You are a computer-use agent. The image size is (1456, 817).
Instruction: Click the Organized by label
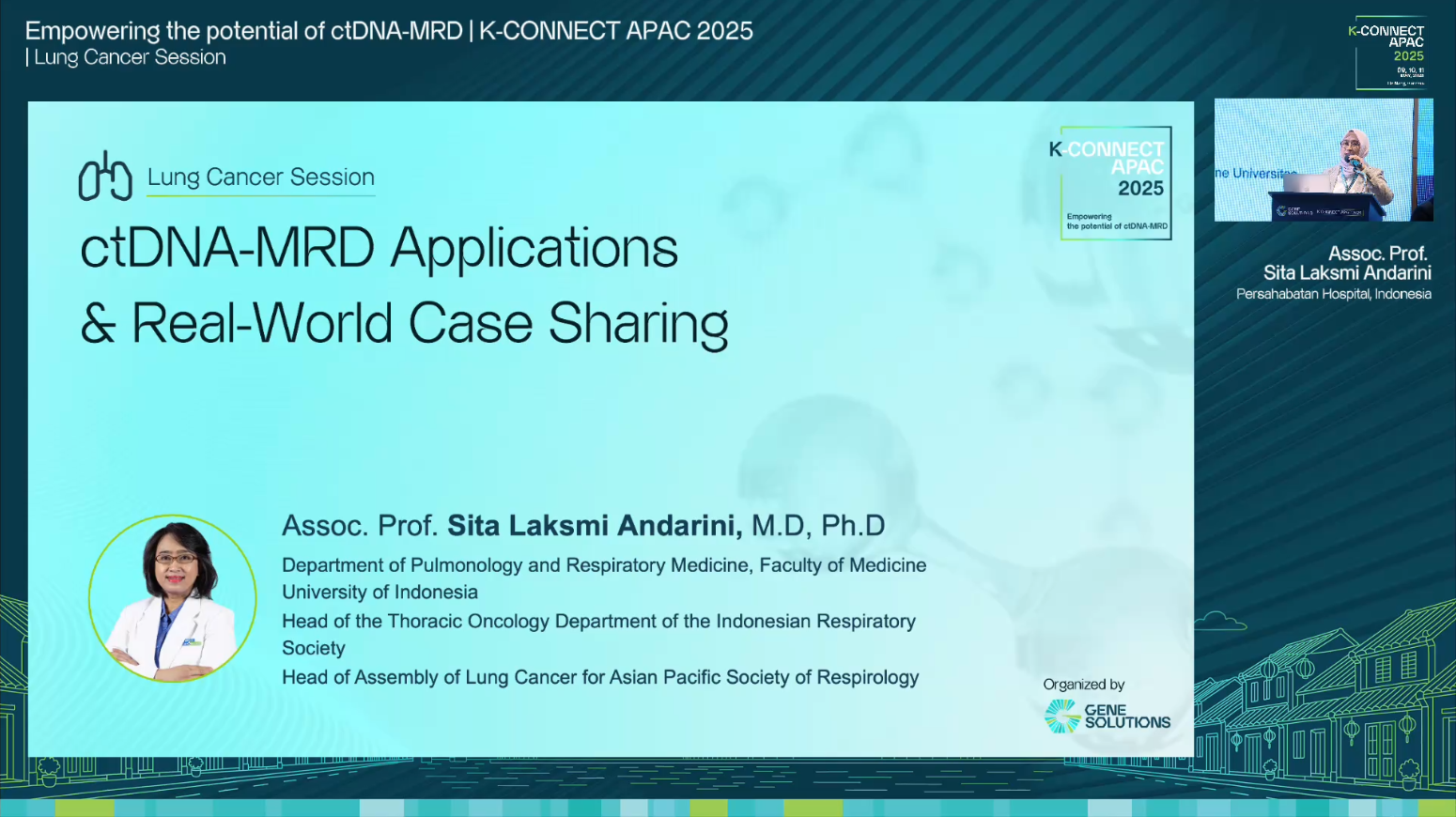click(x=1082, y=684)
